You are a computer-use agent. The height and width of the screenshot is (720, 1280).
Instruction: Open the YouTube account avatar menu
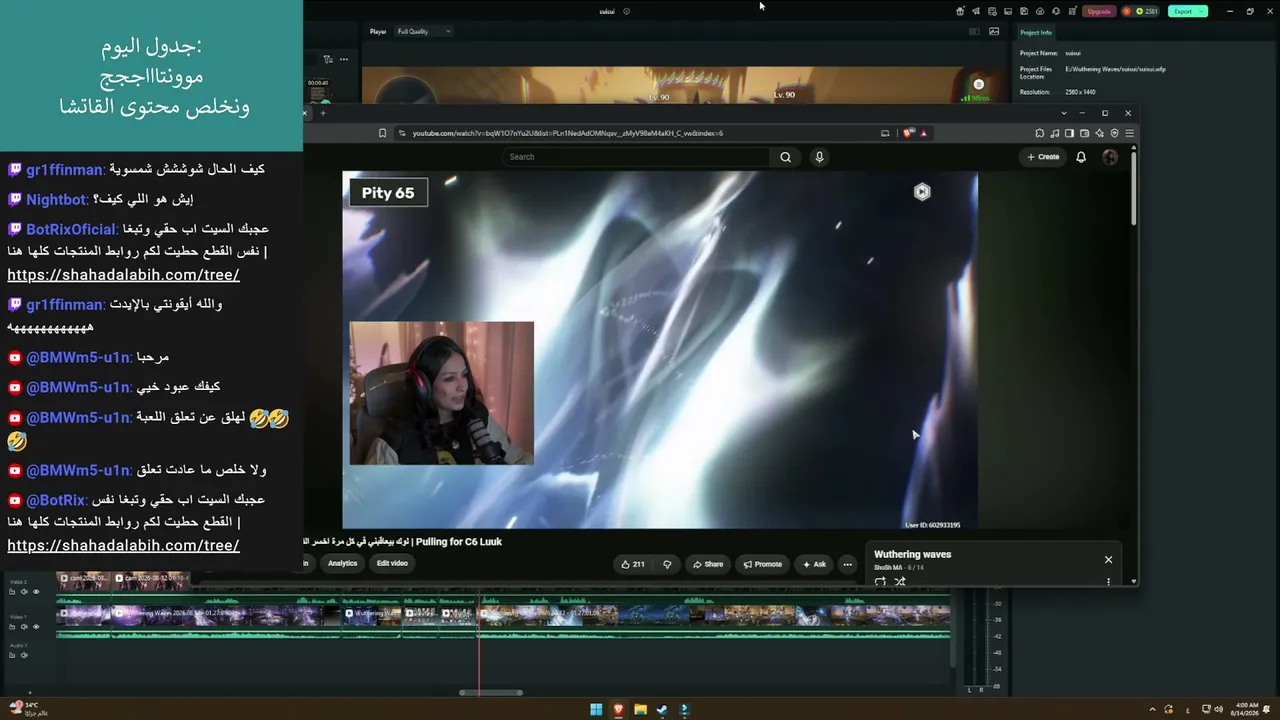(x=1110, y=157)
